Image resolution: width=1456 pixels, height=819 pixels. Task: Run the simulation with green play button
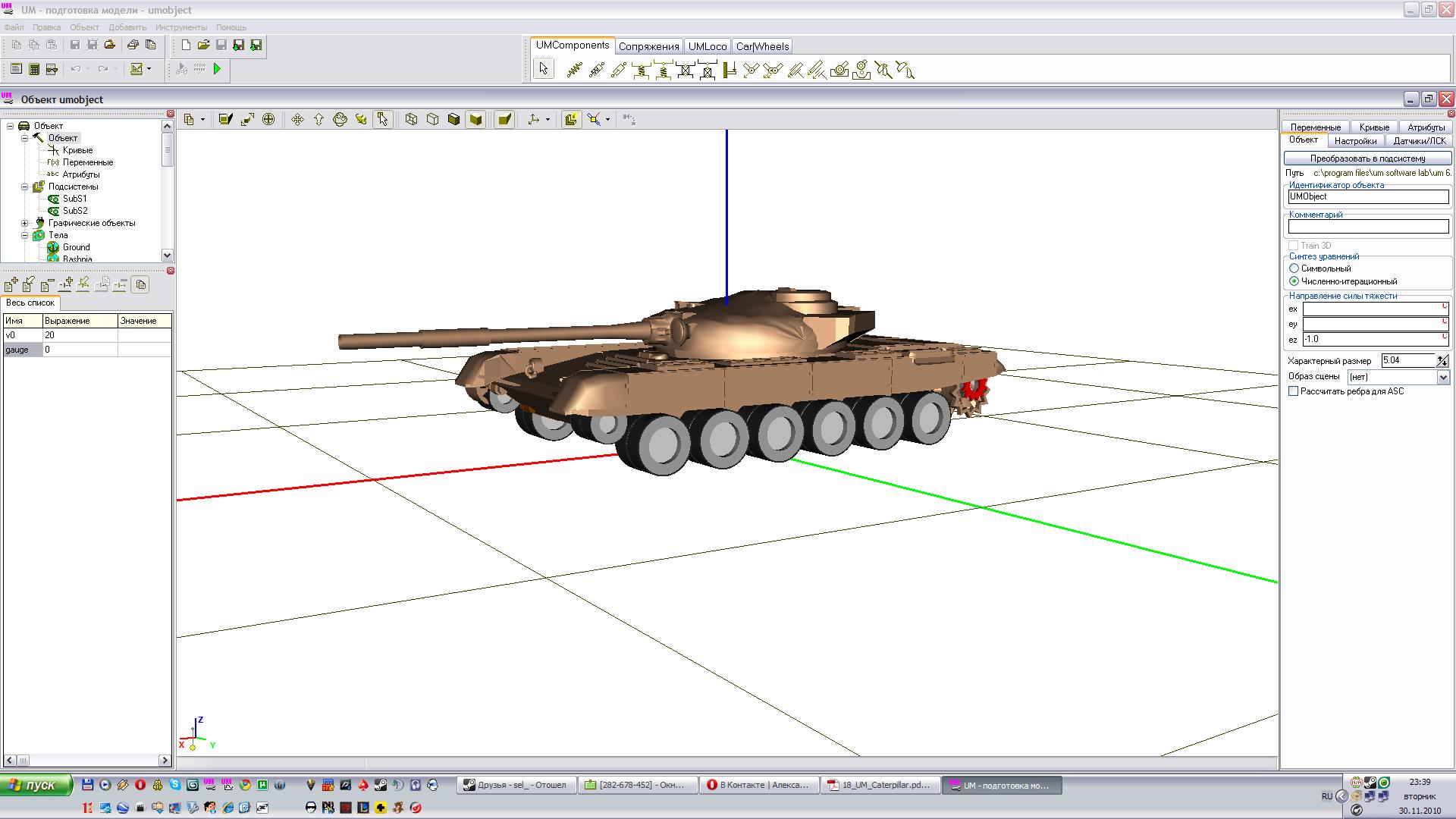[x=218, y=69]
